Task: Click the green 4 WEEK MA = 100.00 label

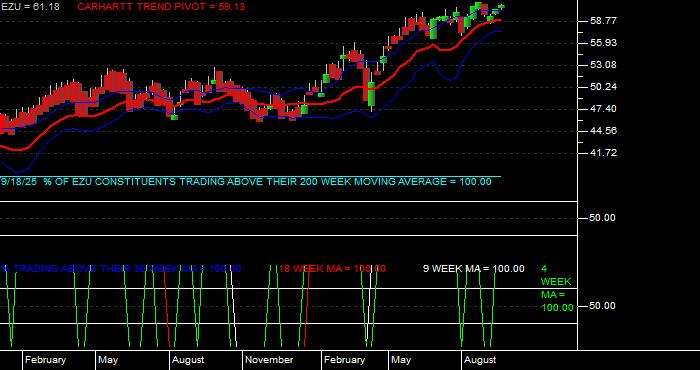Action: coord(557,288)
